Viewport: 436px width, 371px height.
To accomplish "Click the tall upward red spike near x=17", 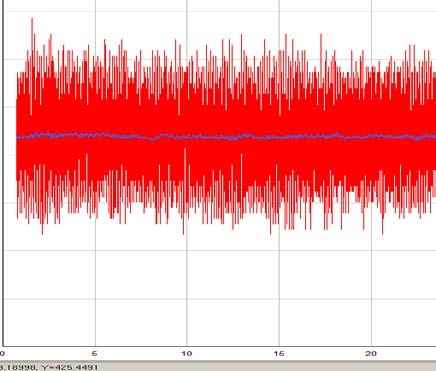I will point(321,35).
